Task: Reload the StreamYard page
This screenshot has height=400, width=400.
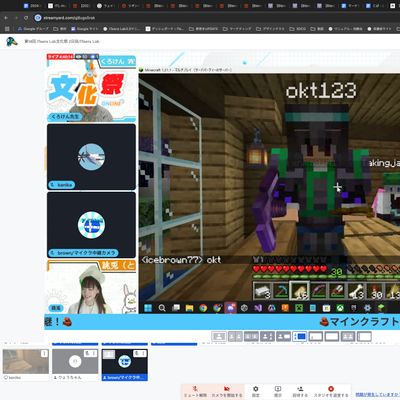Action: 26,18
